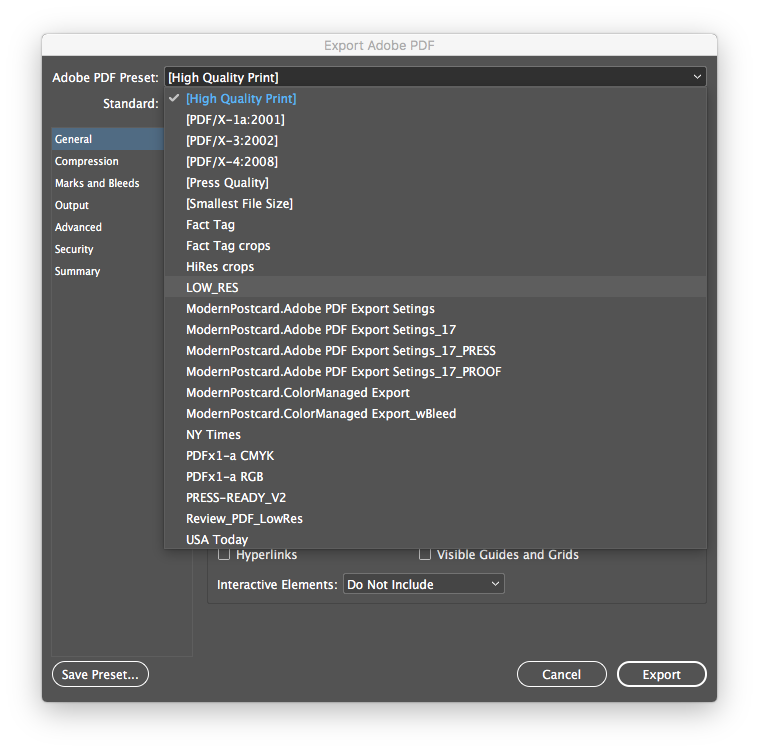Go to the Security section

[74, 250]
